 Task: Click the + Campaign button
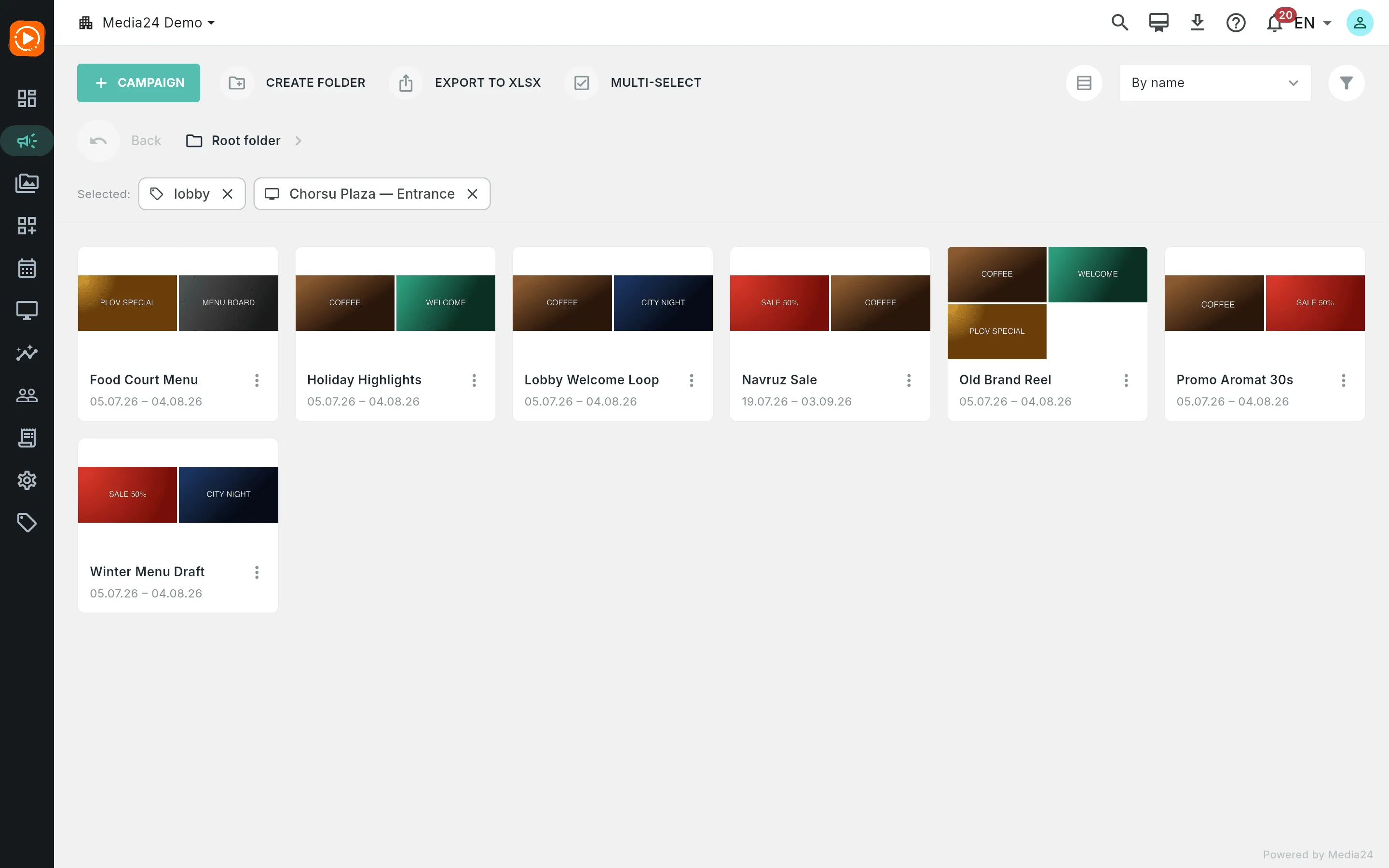pos(138,82)
